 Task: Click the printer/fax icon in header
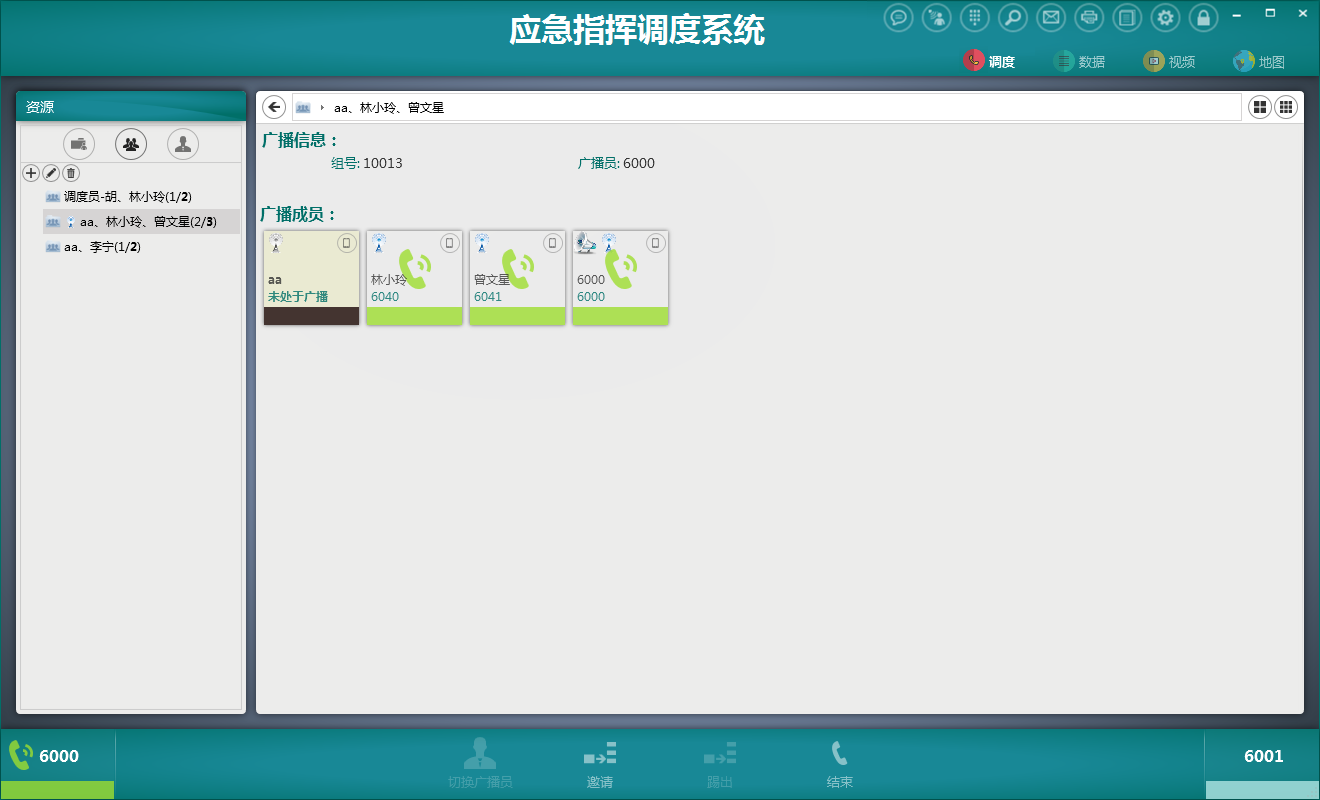click(x=1089, y=17)
